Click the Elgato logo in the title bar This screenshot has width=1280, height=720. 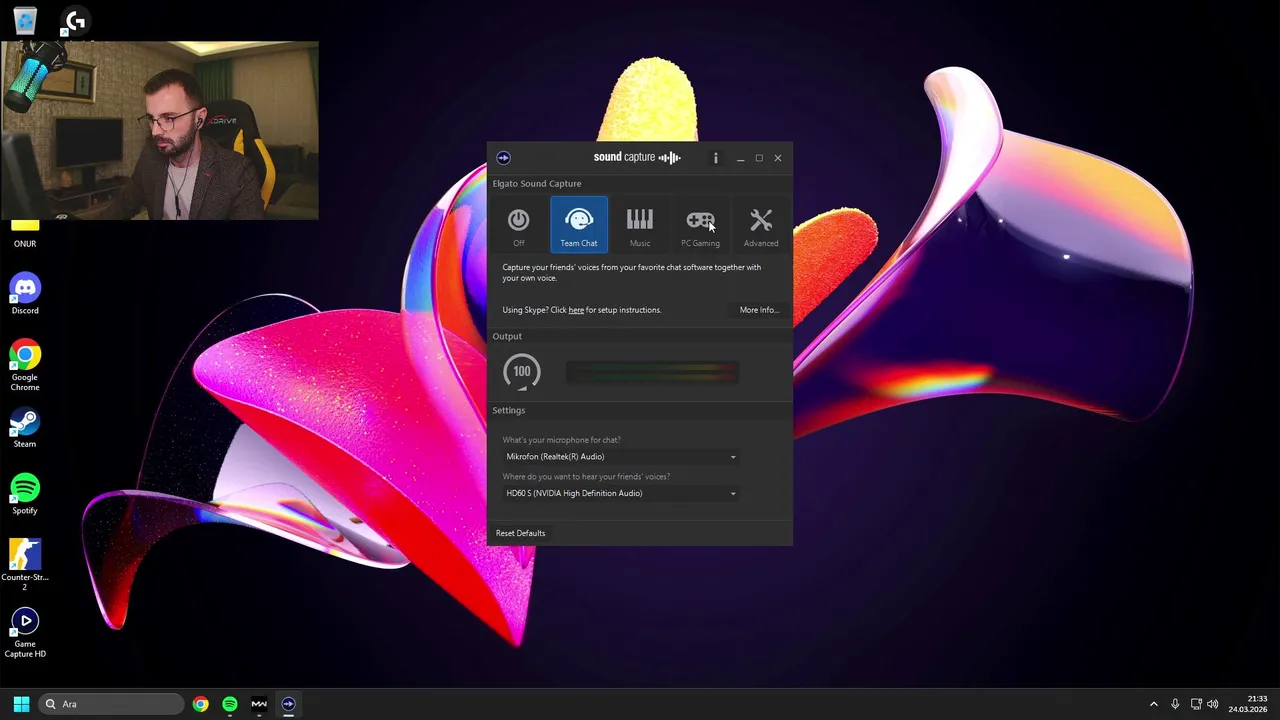504,158
